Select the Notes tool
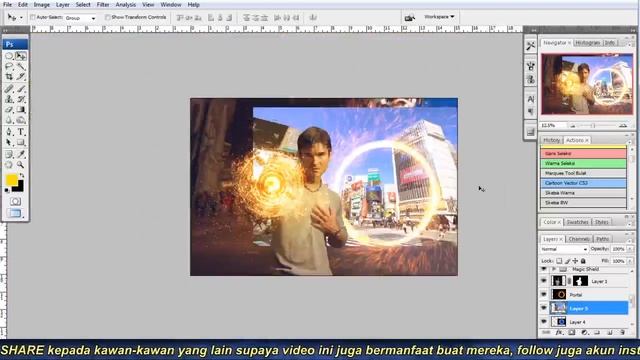The width and height of the screenshot is (640, 360). pyautogui.click(x=9, y=154)
